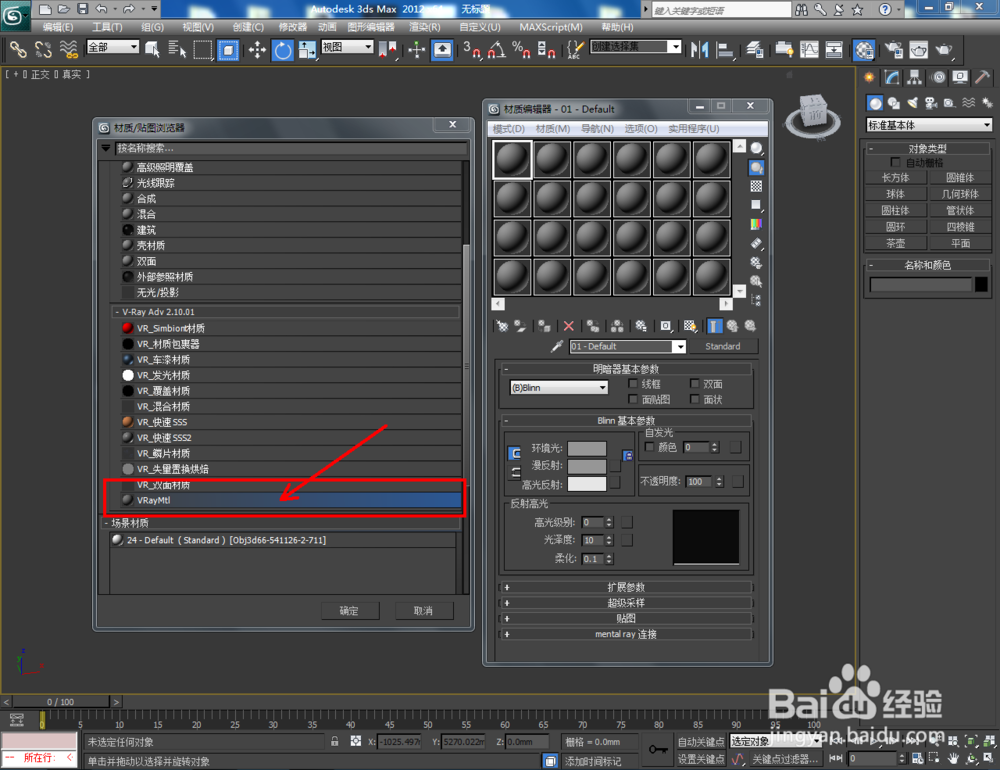The image size is (1000, 770).
Task: Open the MAXScript(M) menu
Action: pos(551,27)
